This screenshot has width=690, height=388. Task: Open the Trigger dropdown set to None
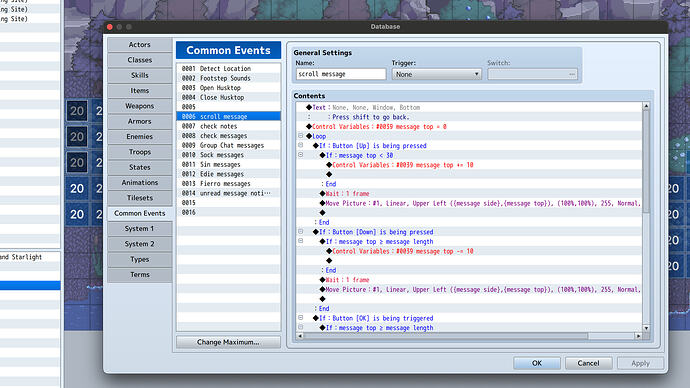[436, 74]
